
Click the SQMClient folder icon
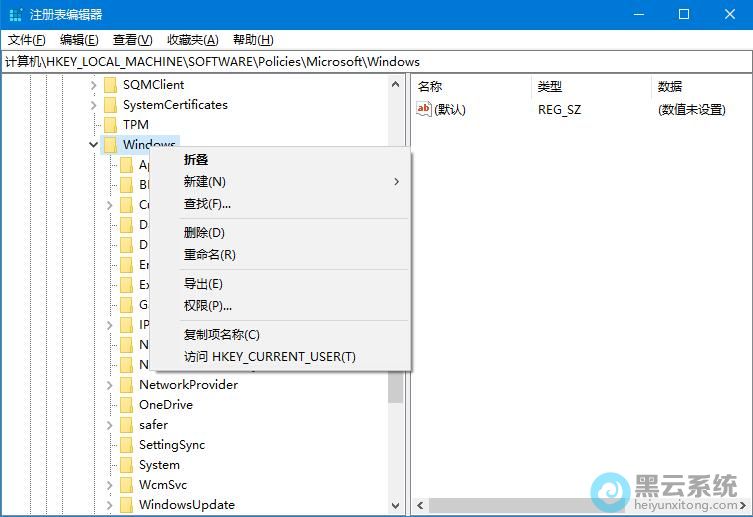110,85
